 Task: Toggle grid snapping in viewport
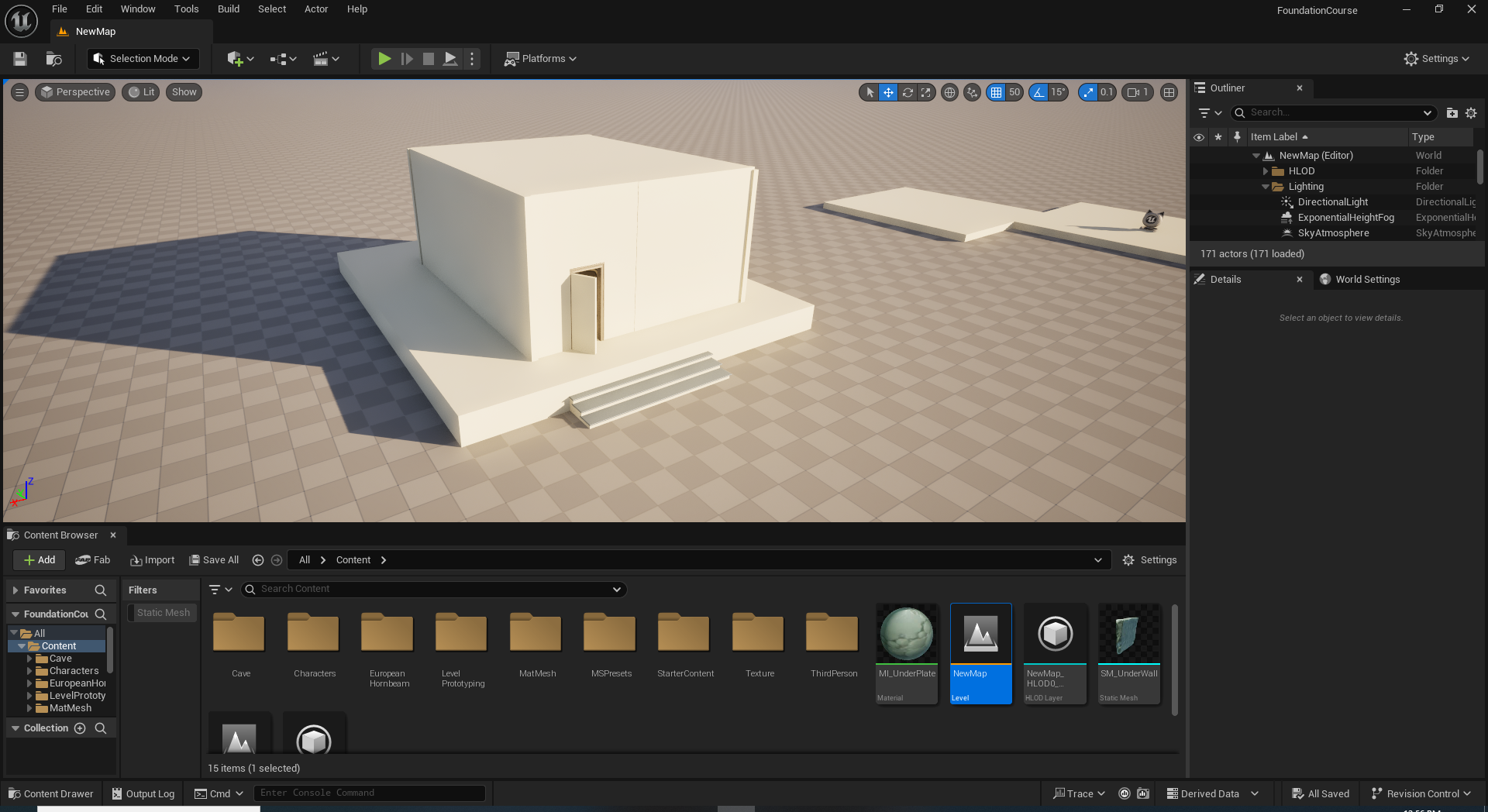pos(996,92)
